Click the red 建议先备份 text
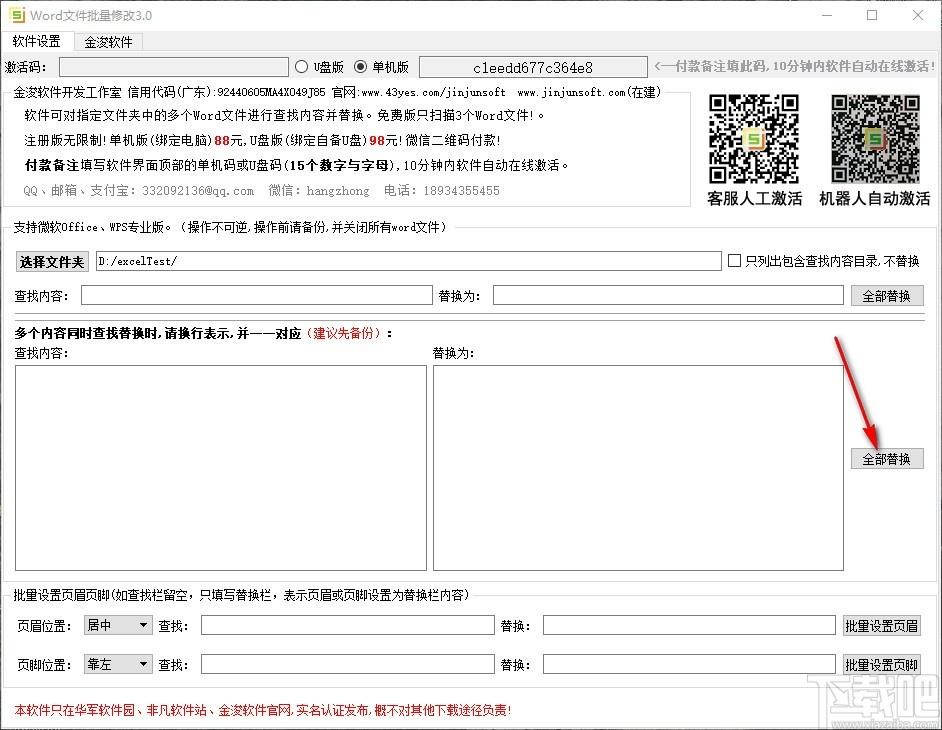The width and height of the screenshot is (942, 730). pos(344,333)
